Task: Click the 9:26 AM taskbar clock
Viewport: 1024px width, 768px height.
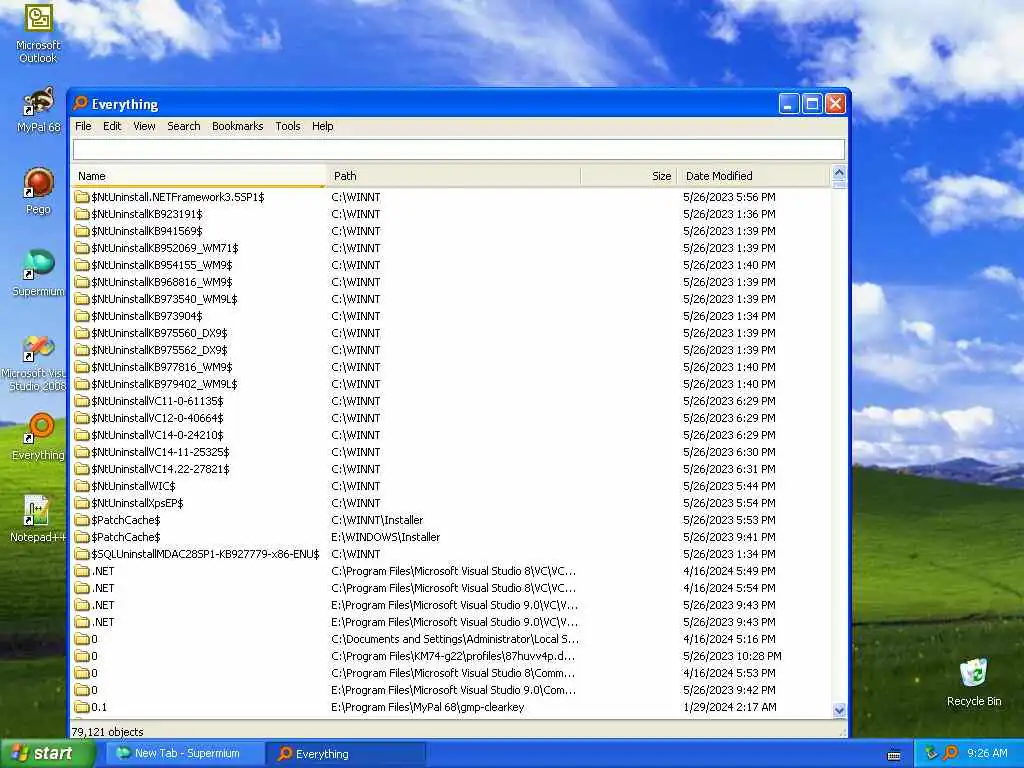Action: (x=987, y=753)
